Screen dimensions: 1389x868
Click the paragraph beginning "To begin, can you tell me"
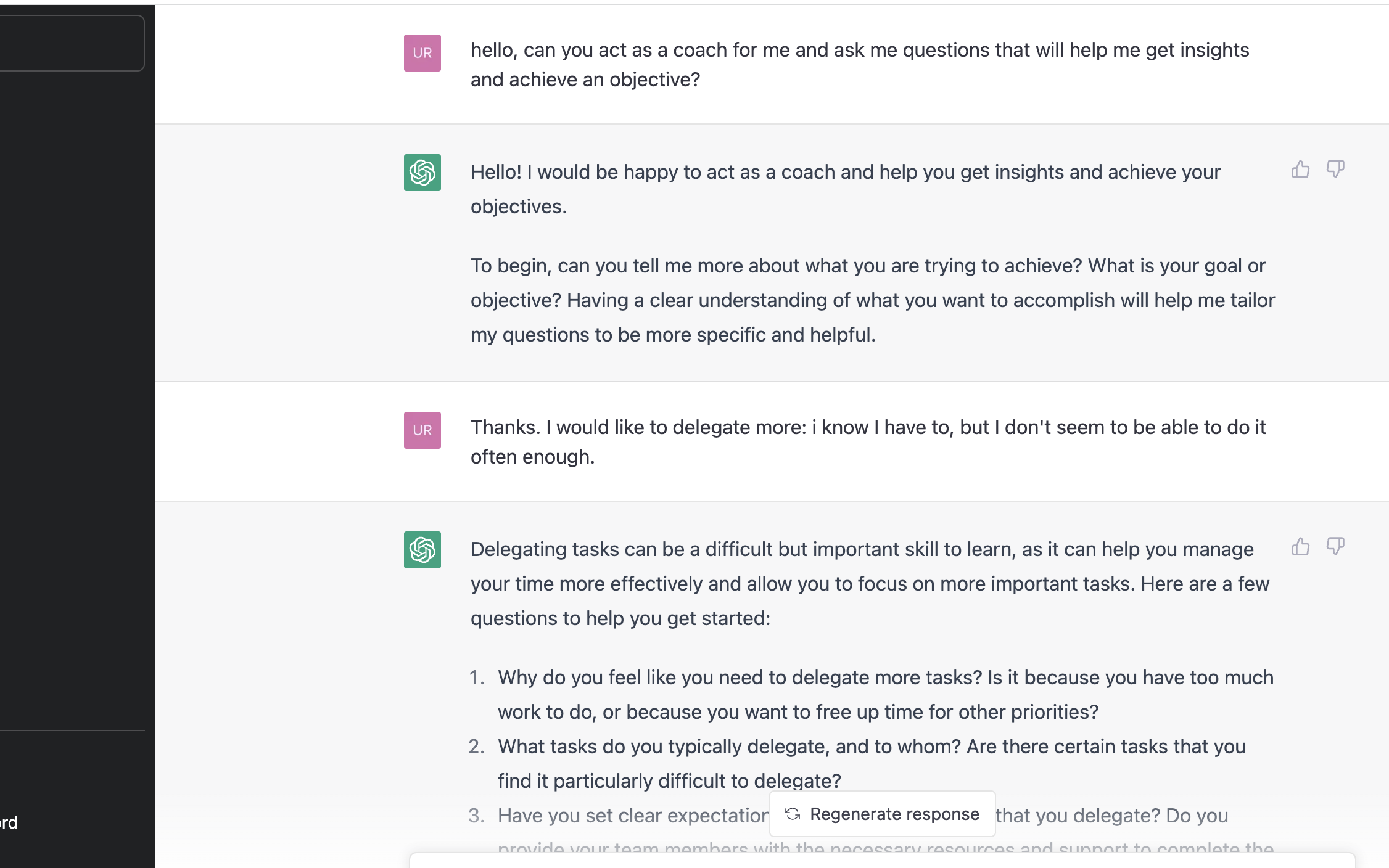click(x=873, y=300)
